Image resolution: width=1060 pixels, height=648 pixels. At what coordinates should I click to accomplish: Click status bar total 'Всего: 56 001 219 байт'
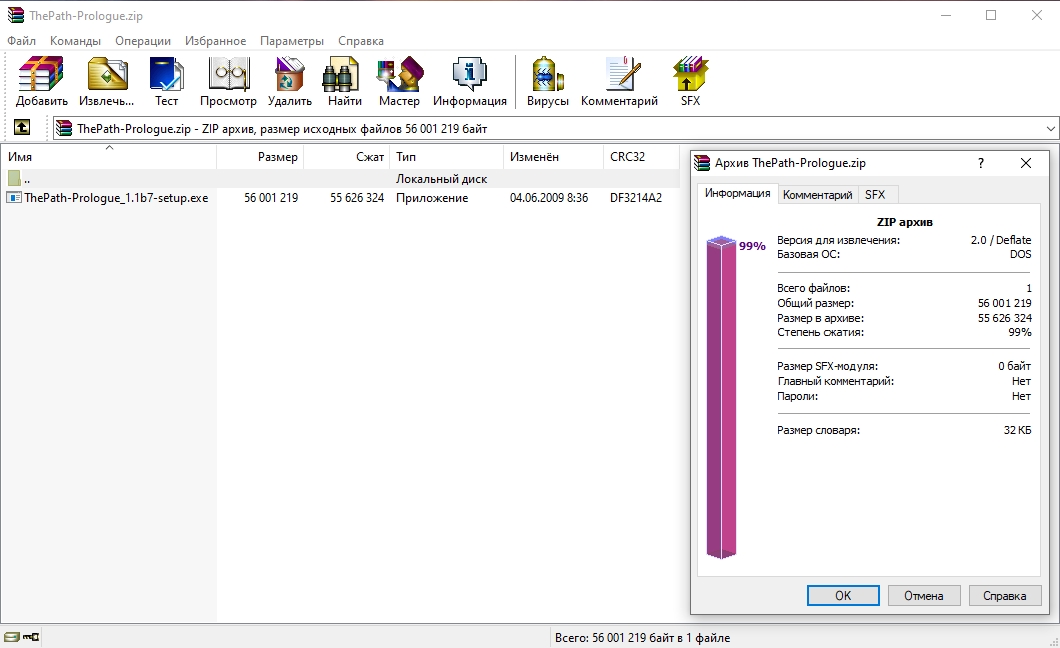tap(642, 637)
